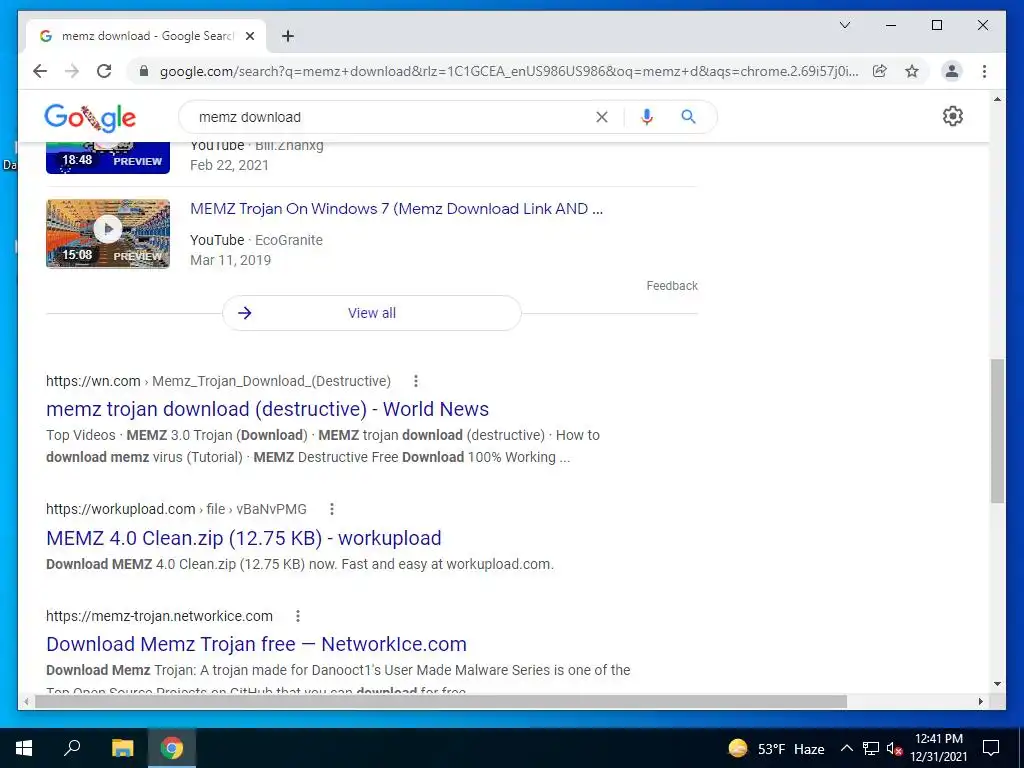Open options for networkice.com result
This screenshot has height=768, width=1024.
pos(298,616)
